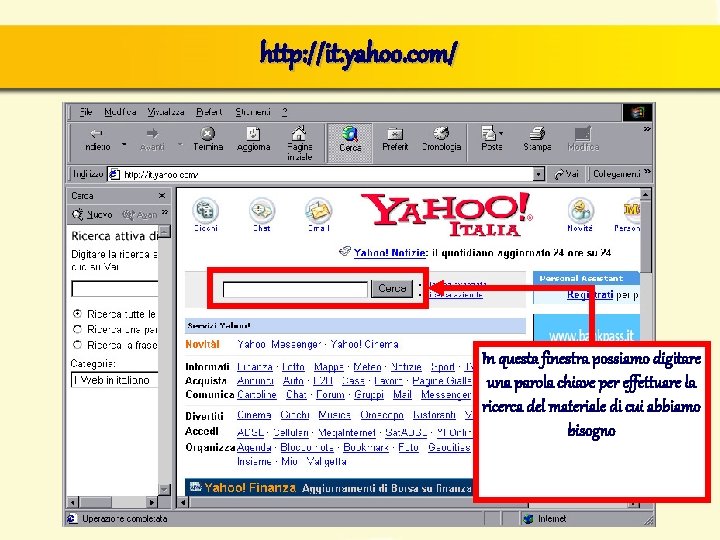Close the Cerca side panel
Viewport: 720px width, 540px height.
[x=162, y=196]
